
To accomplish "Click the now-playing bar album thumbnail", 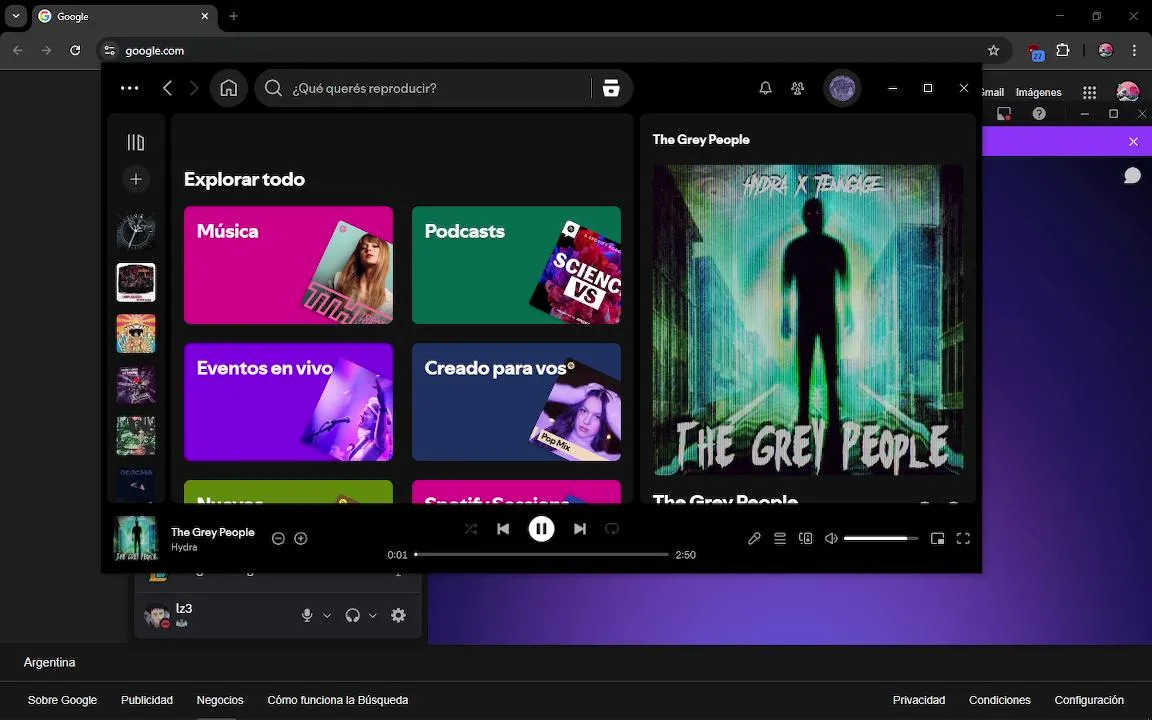I will pos(136,539).
